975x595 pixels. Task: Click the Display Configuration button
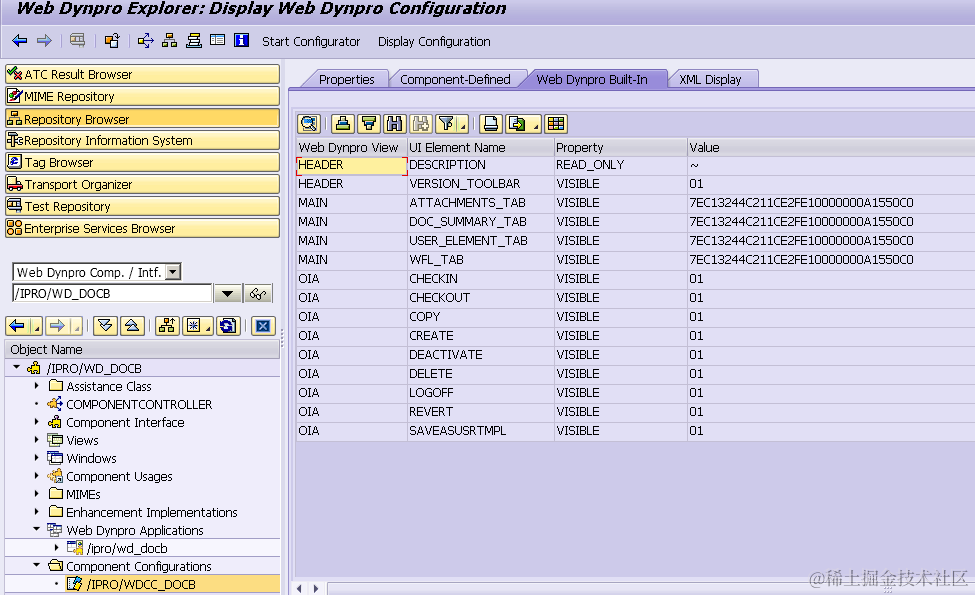434,42
